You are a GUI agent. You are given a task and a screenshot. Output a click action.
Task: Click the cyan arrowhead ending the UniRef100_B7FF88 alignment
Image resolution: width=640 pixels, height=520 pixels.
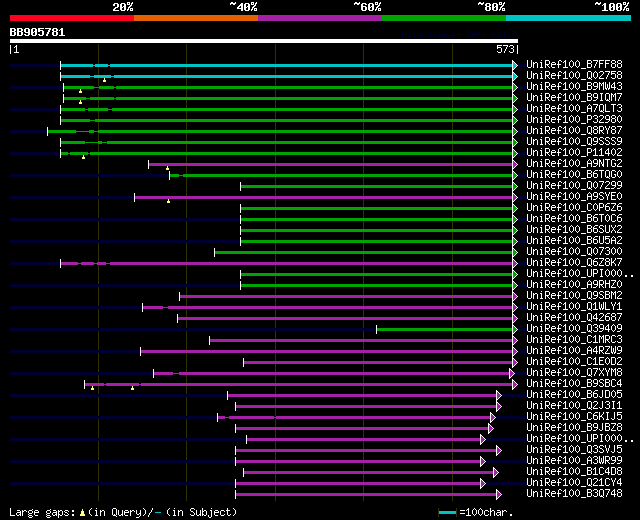point(515,65)
